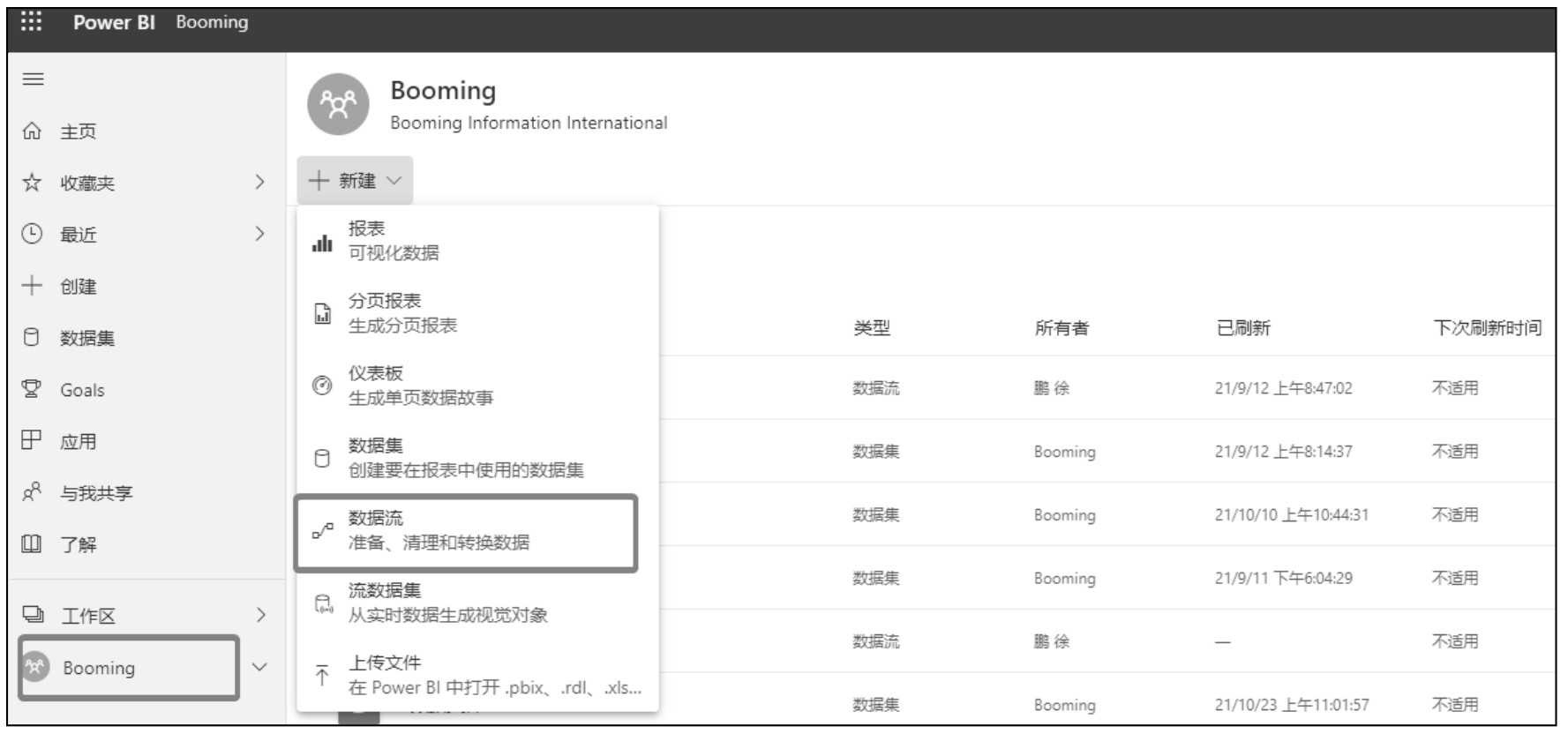Click the Datasets (数据集) cylinder icon in sidebar

click(x=31, y=337)
